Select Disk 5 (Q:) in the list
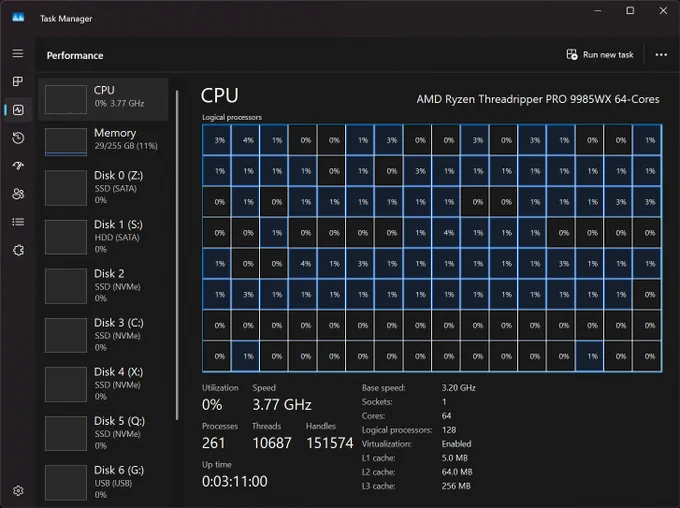This screenshot has height=508, width=680. point(105,433)
